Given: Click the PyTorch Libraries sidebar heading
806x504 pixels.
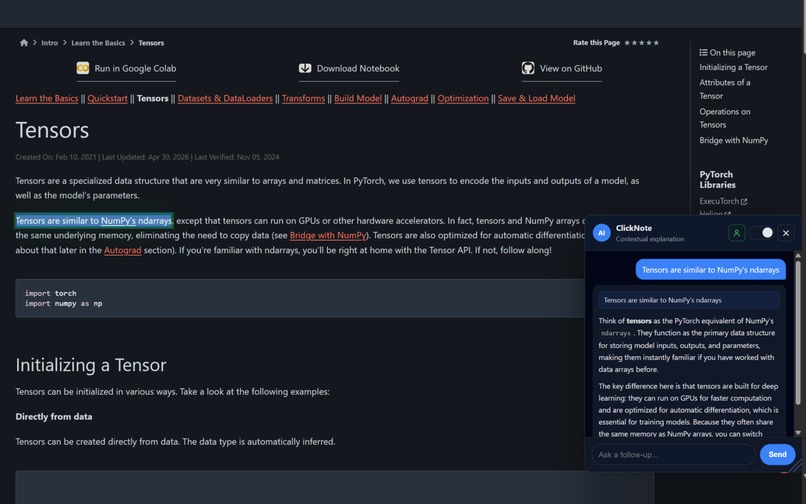Looking at the screenshot, I should tap(718, 179).
